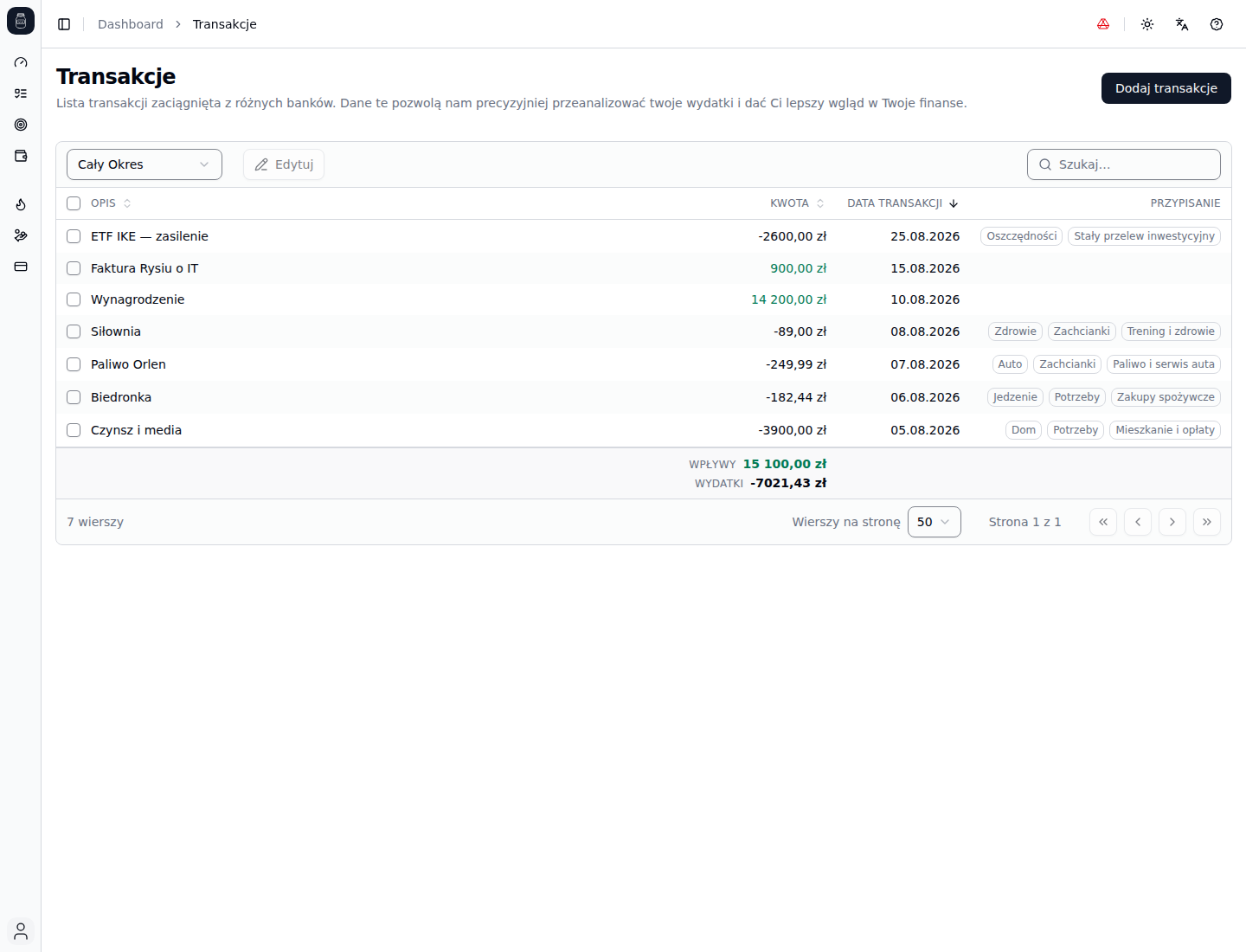
Task: Open rows per page dropdown showing 50
Action: (x=934, y=522)
